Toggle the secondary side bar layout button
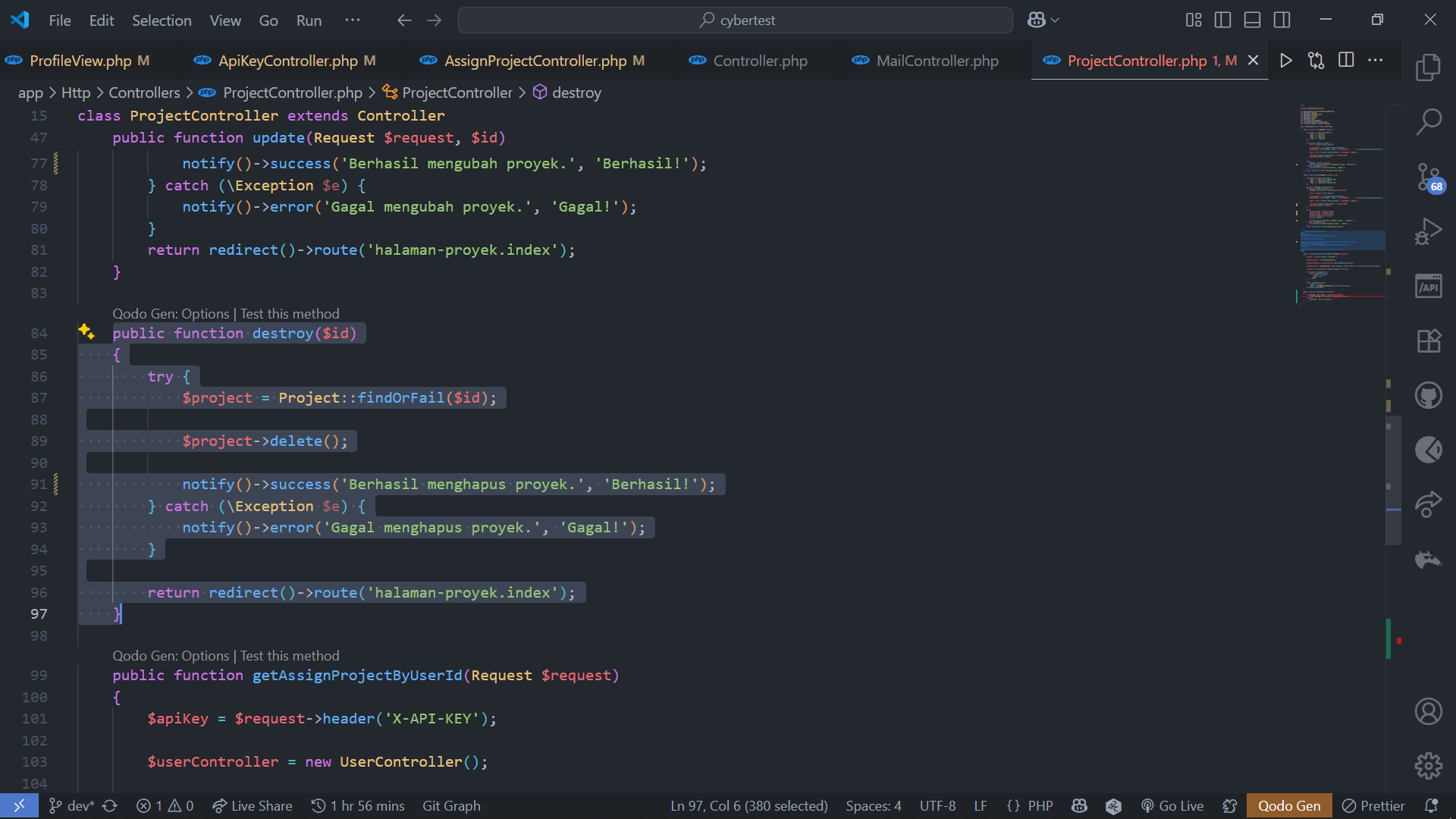This screenshot has height=819, width=1456. pyautogui.click(x=1282, y=20)
